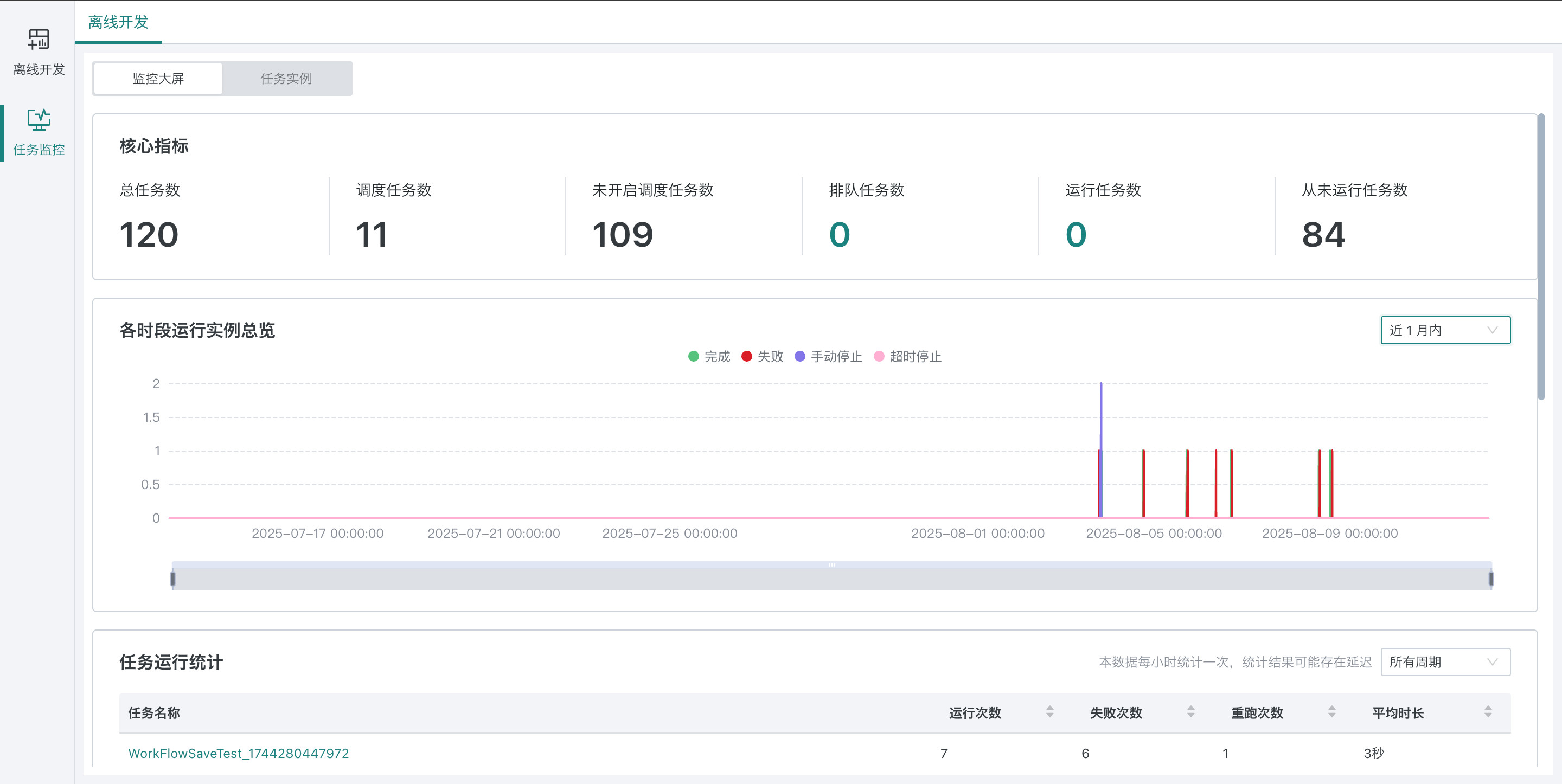Click the tall purple 手动停止 bar in chart
The image size is (1562, 784).
tap(1101, 450)
